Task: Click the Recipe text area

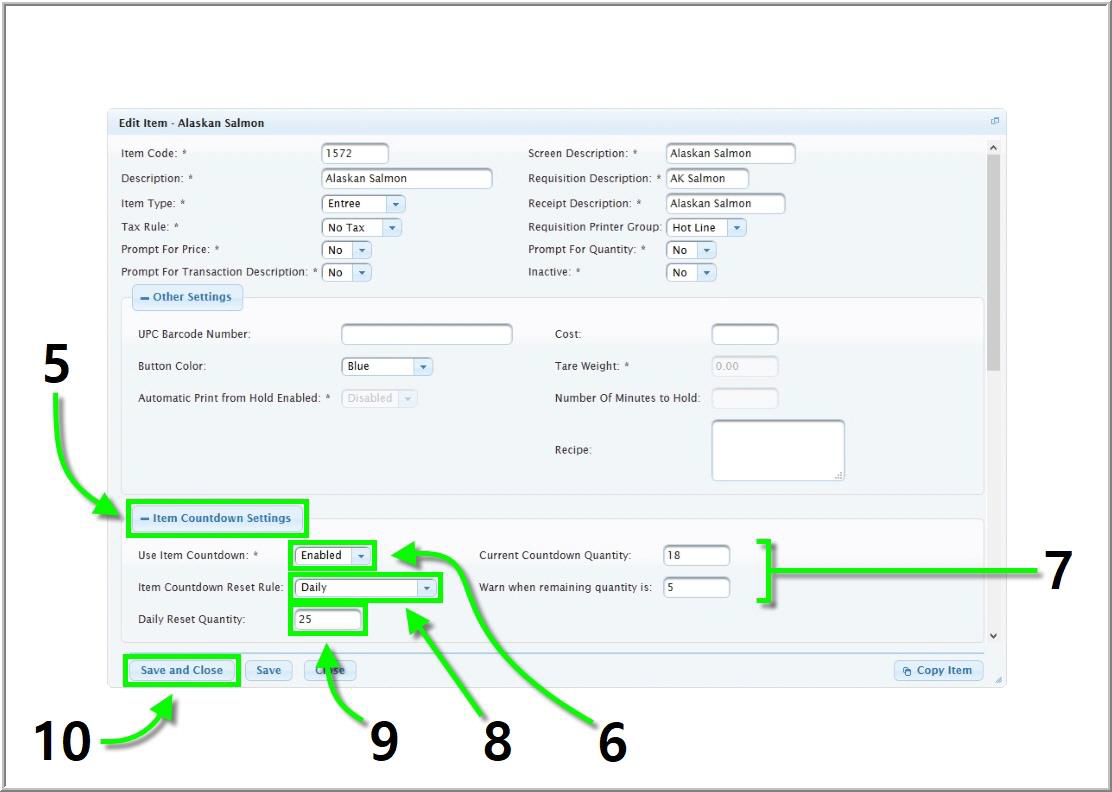Action: coord(777,450)
